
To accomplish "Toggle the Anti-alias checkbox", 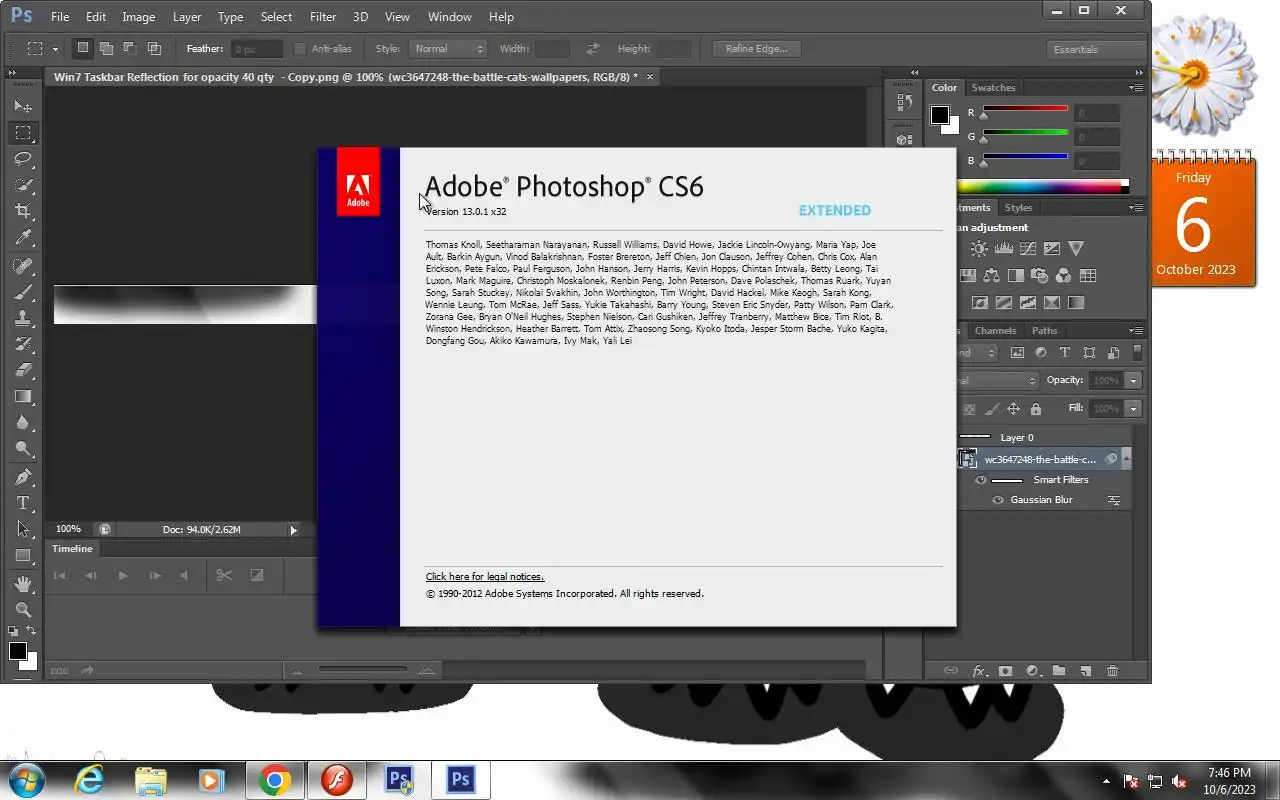I will click(x=299, y=48).
